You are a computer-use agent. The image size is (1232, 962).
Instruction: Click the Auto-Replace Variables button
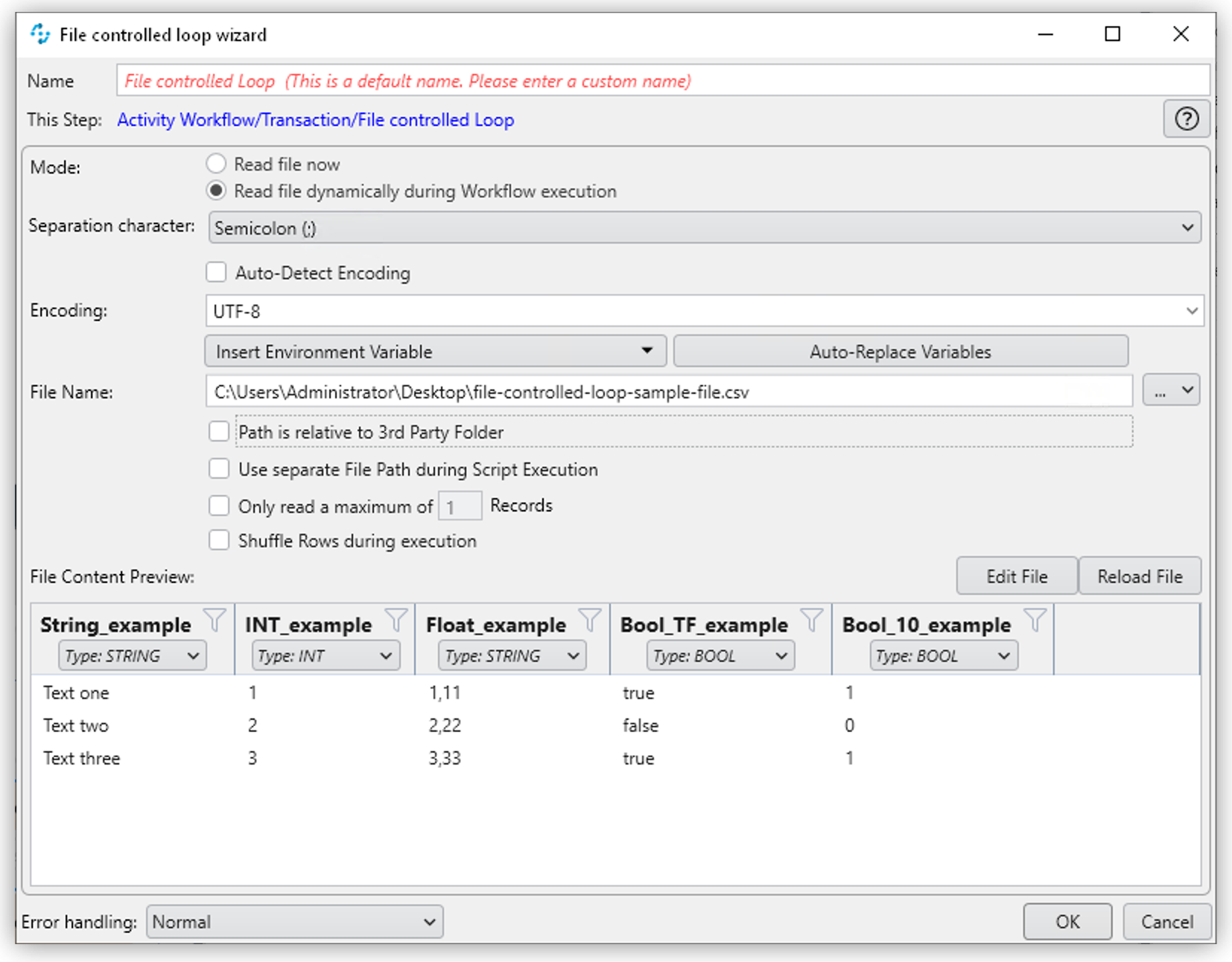point(901,351)
